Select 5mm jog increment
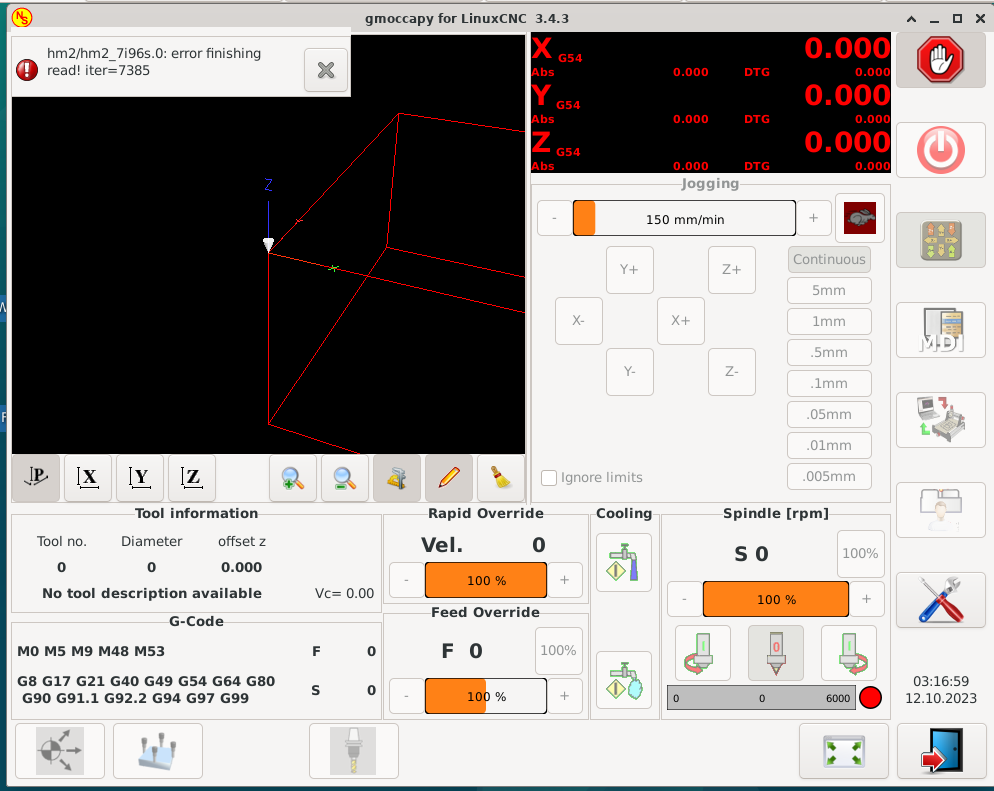This screenshot has width=994, height=791. point(829,290)
